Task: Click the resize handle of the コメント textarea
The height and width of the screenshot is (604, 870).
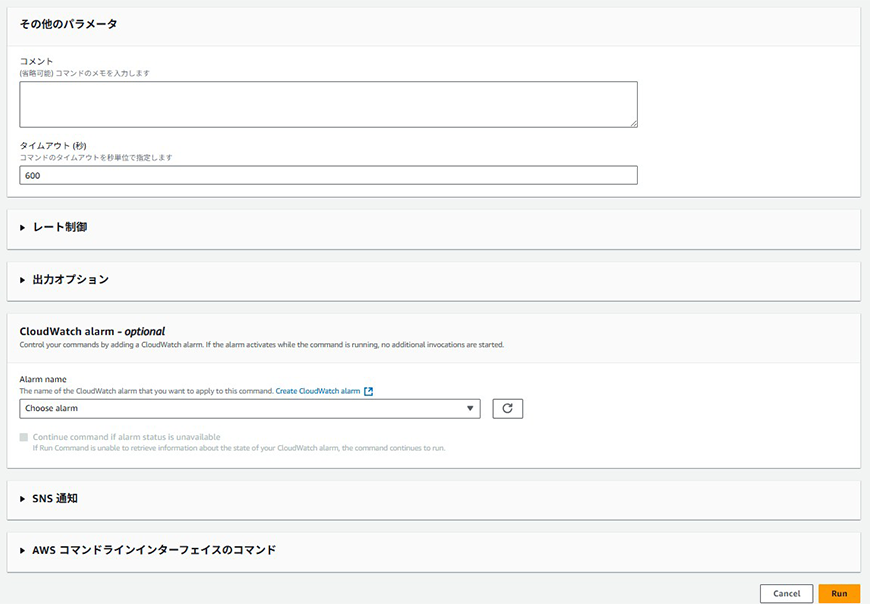Action: click(633, 123)
